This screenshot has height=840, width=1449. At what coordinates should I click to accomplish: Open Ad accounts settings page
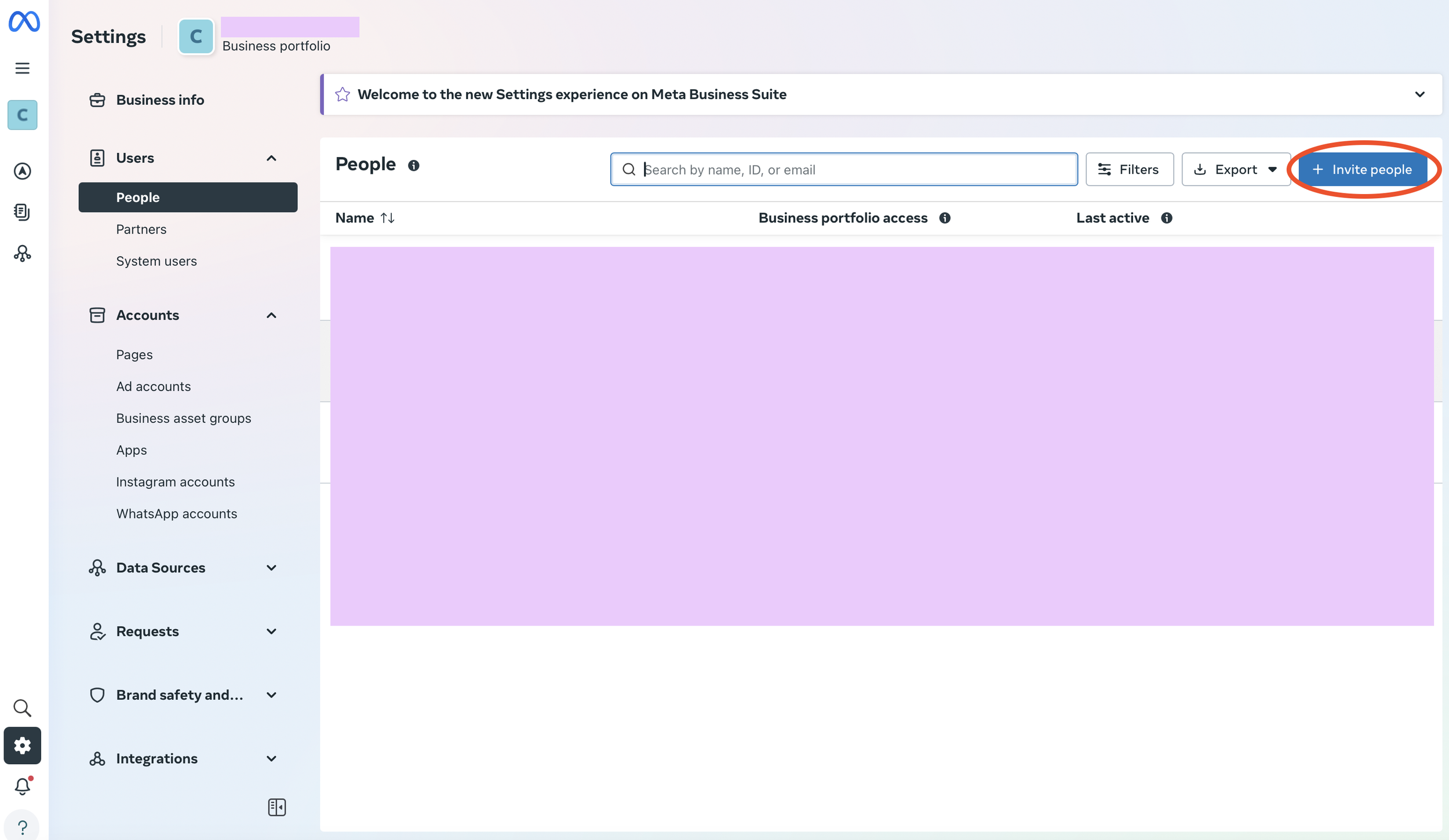pos(153,386)
